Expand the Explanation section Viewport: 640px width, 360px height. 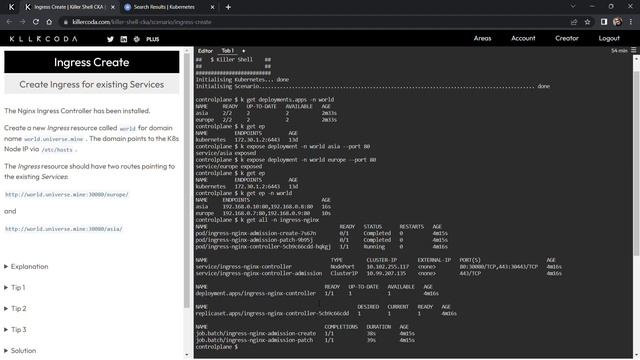pos(26,267)
